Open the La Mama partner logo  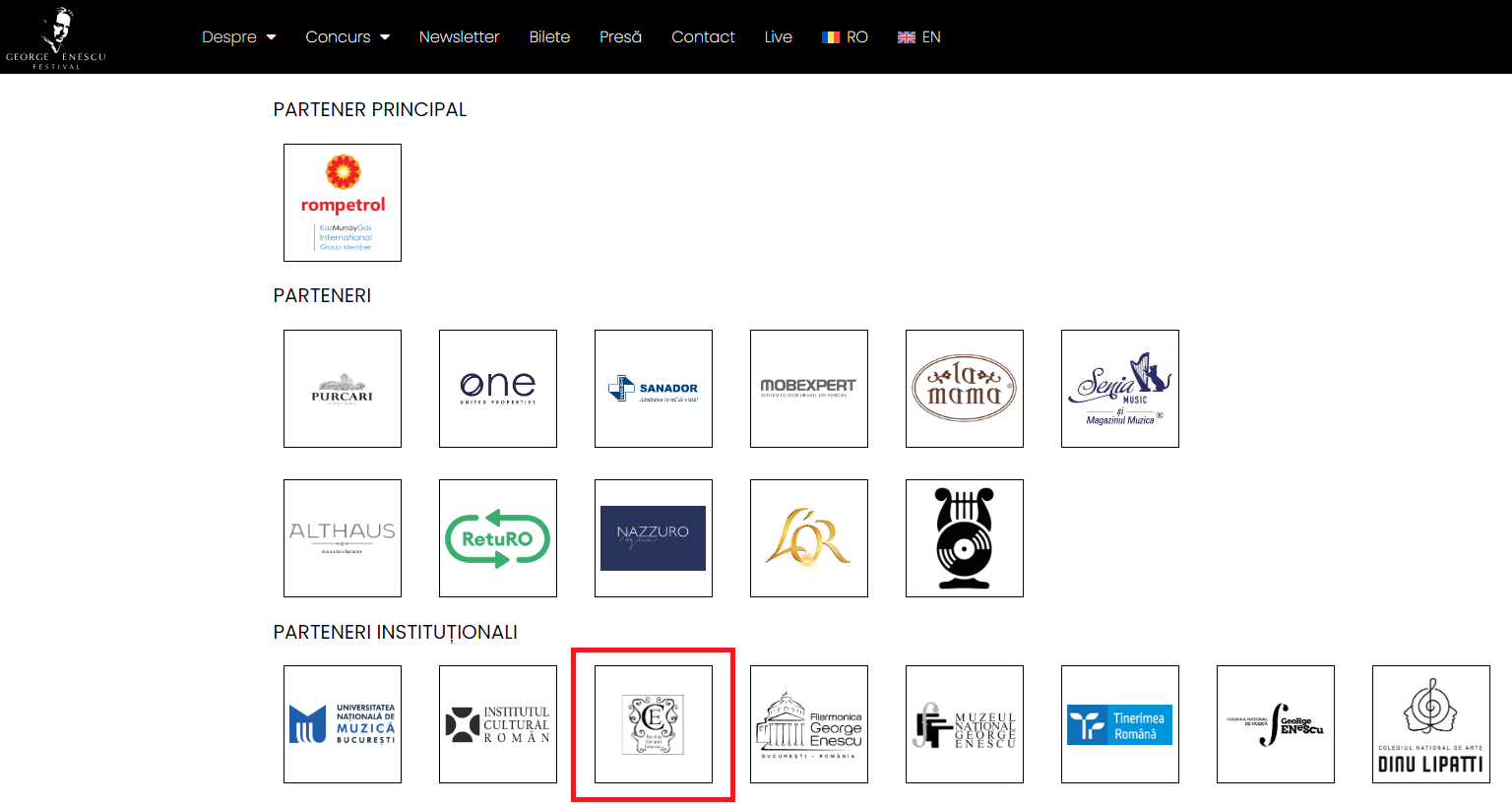point(965,389)
